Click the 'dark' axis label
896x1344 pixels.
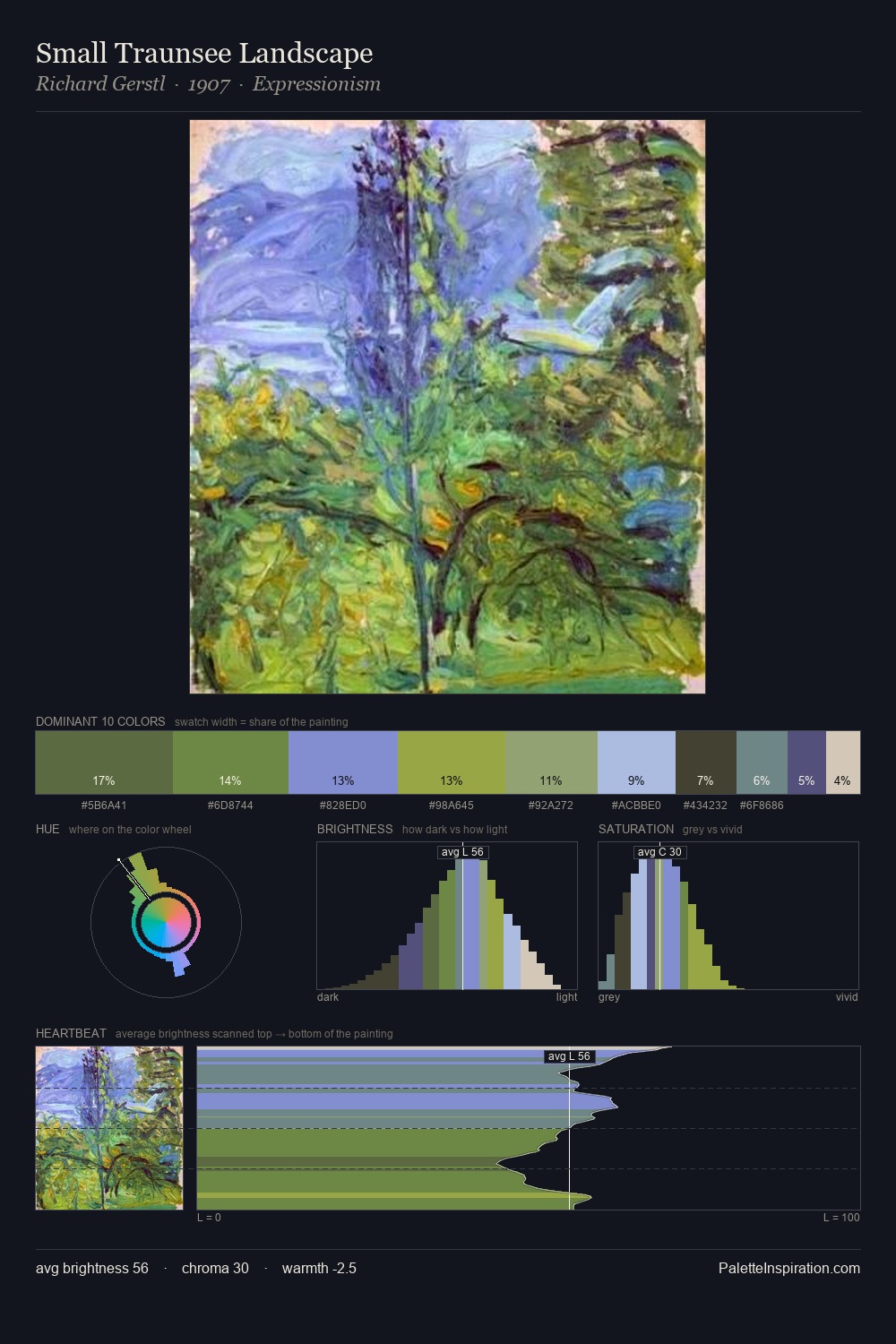tap(328, 997)
